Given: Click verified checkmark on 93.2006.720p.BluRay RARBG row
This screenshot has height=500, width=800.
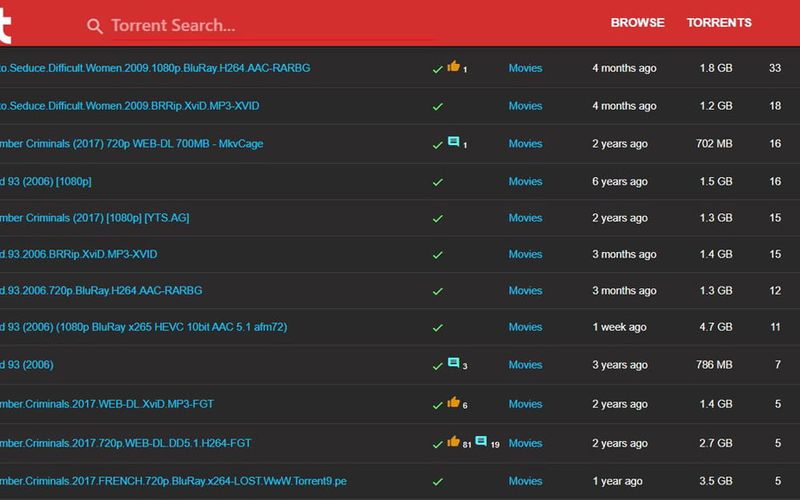Looking at the screenshot, I should [x=437, y=291].
